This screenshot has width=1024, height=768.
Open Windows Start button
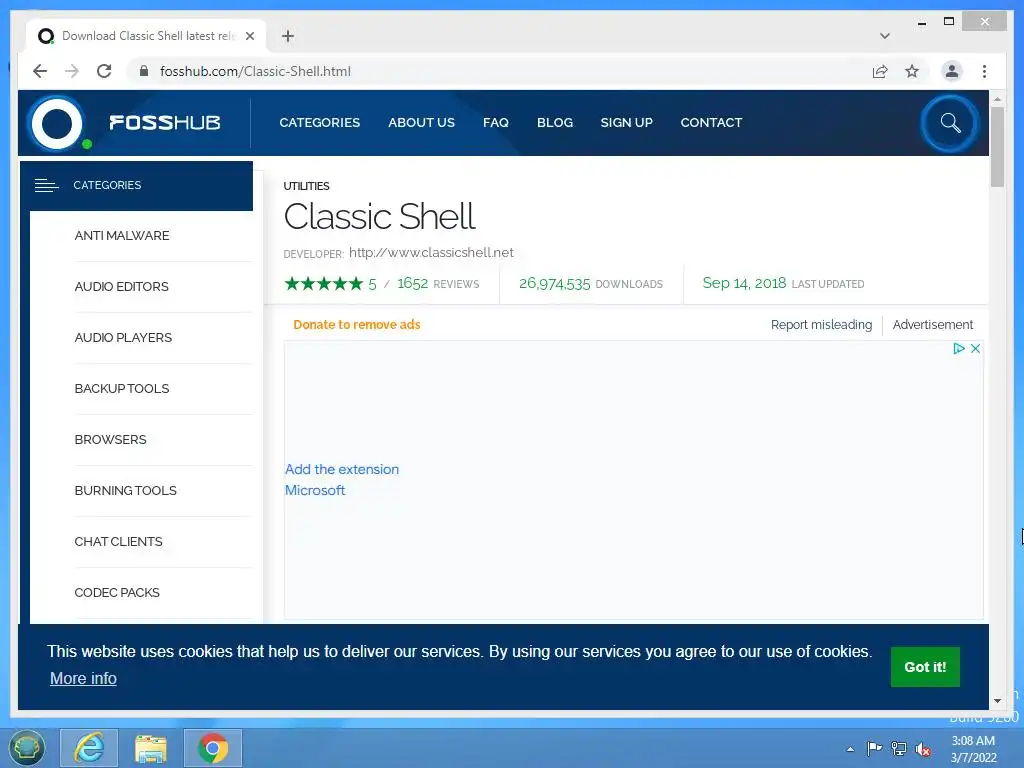(x=27, y=748)
